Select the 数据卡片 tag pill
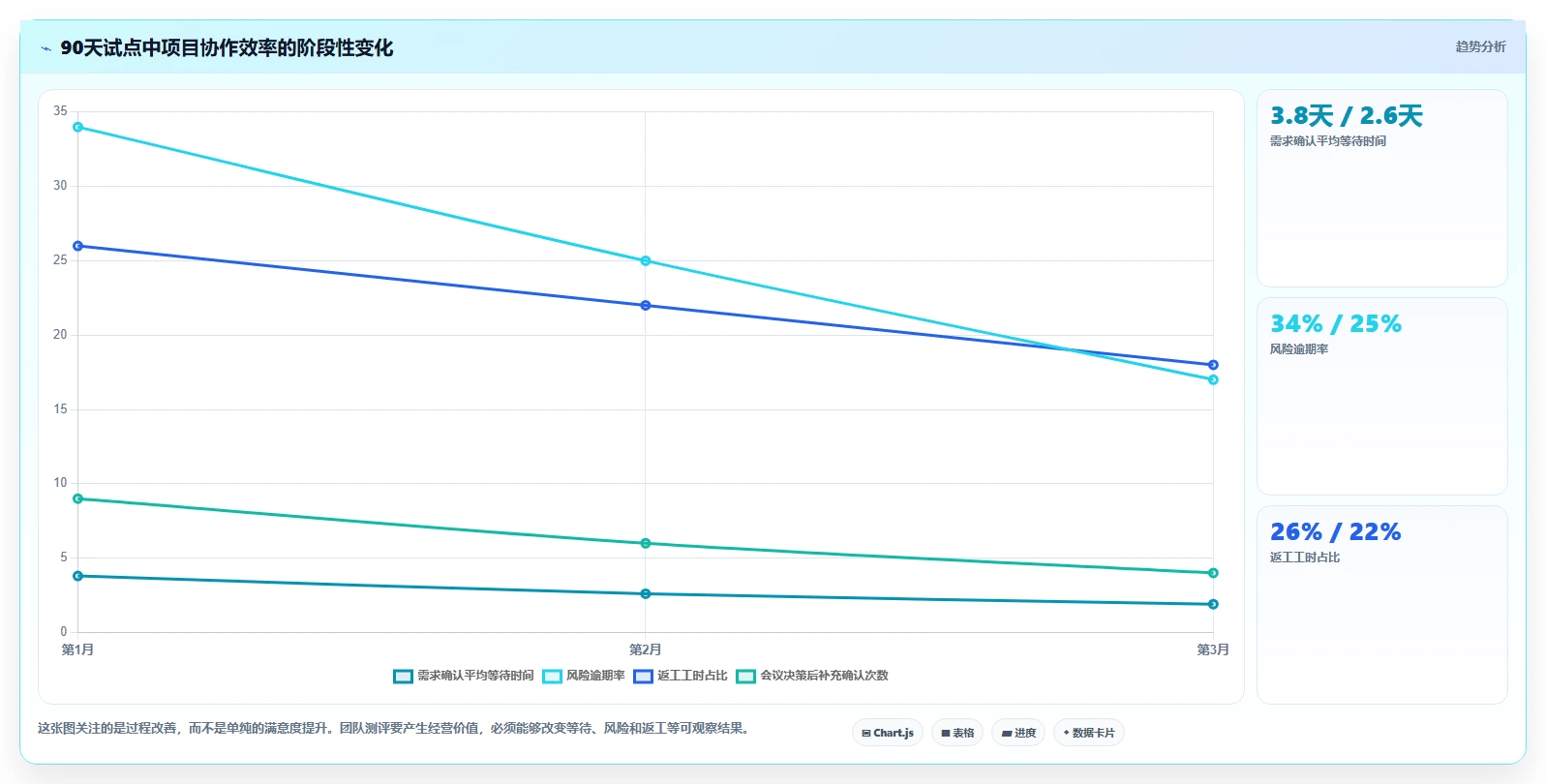This screenshot has height=784, width=1546. coord(1089,733)
